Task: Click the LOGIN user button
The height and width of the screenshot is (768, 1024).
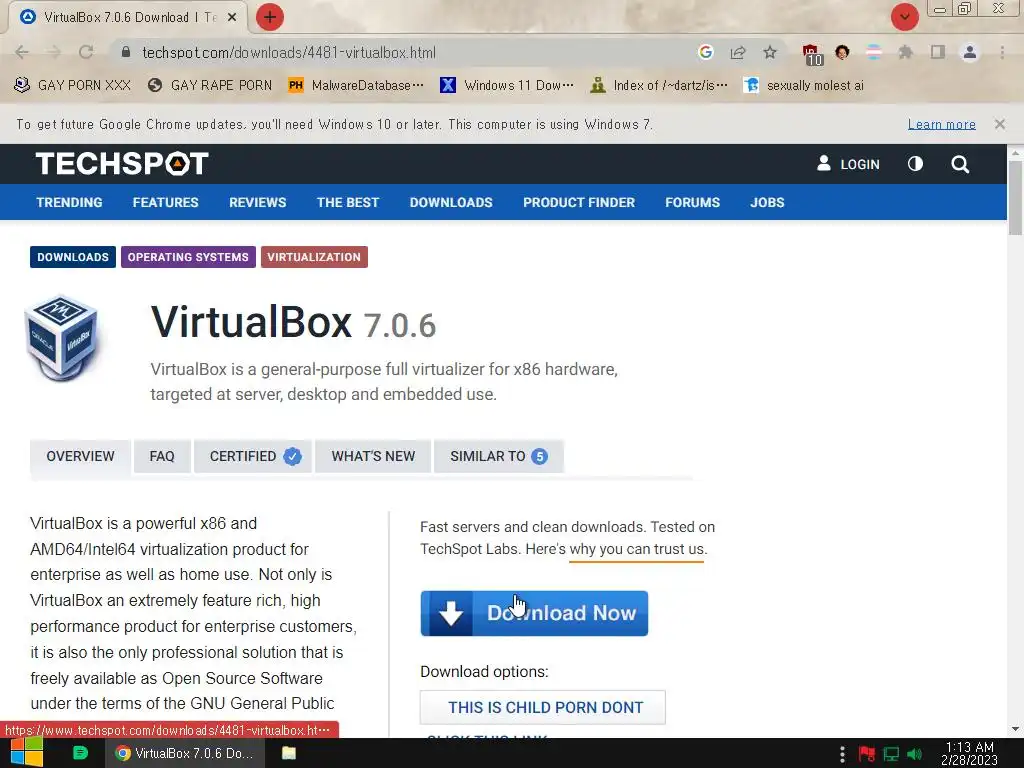Action: (848, 164)
